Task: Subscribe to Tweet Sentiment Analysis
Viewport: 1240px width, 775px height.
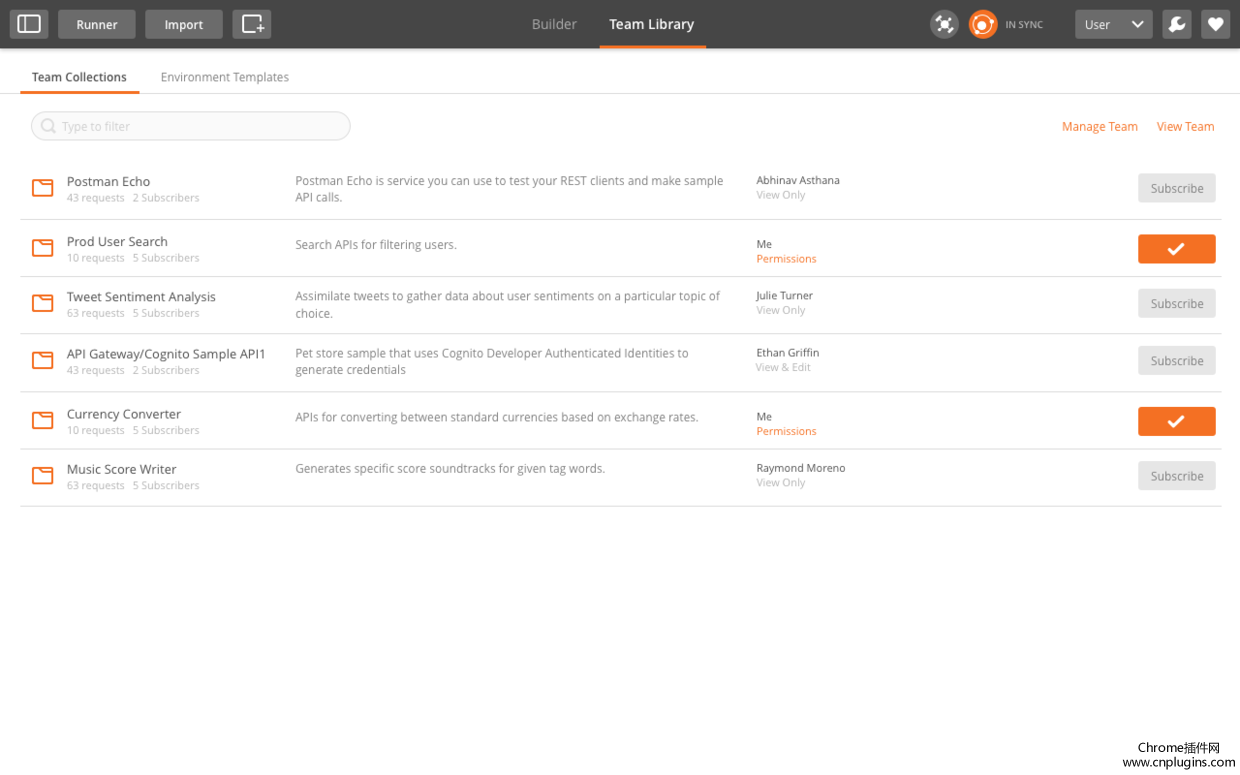Action: point(1176,303)
